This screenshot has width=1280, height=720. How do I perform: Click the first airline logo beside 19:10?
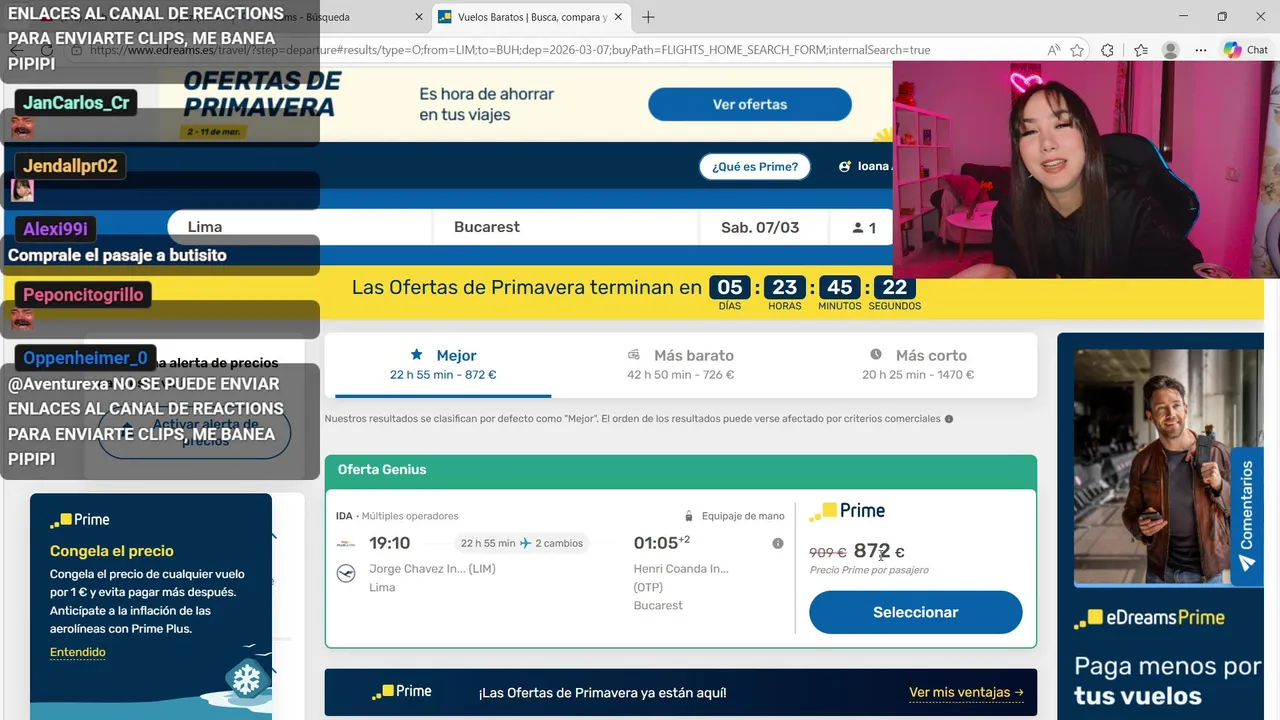[x=346, y=544]
